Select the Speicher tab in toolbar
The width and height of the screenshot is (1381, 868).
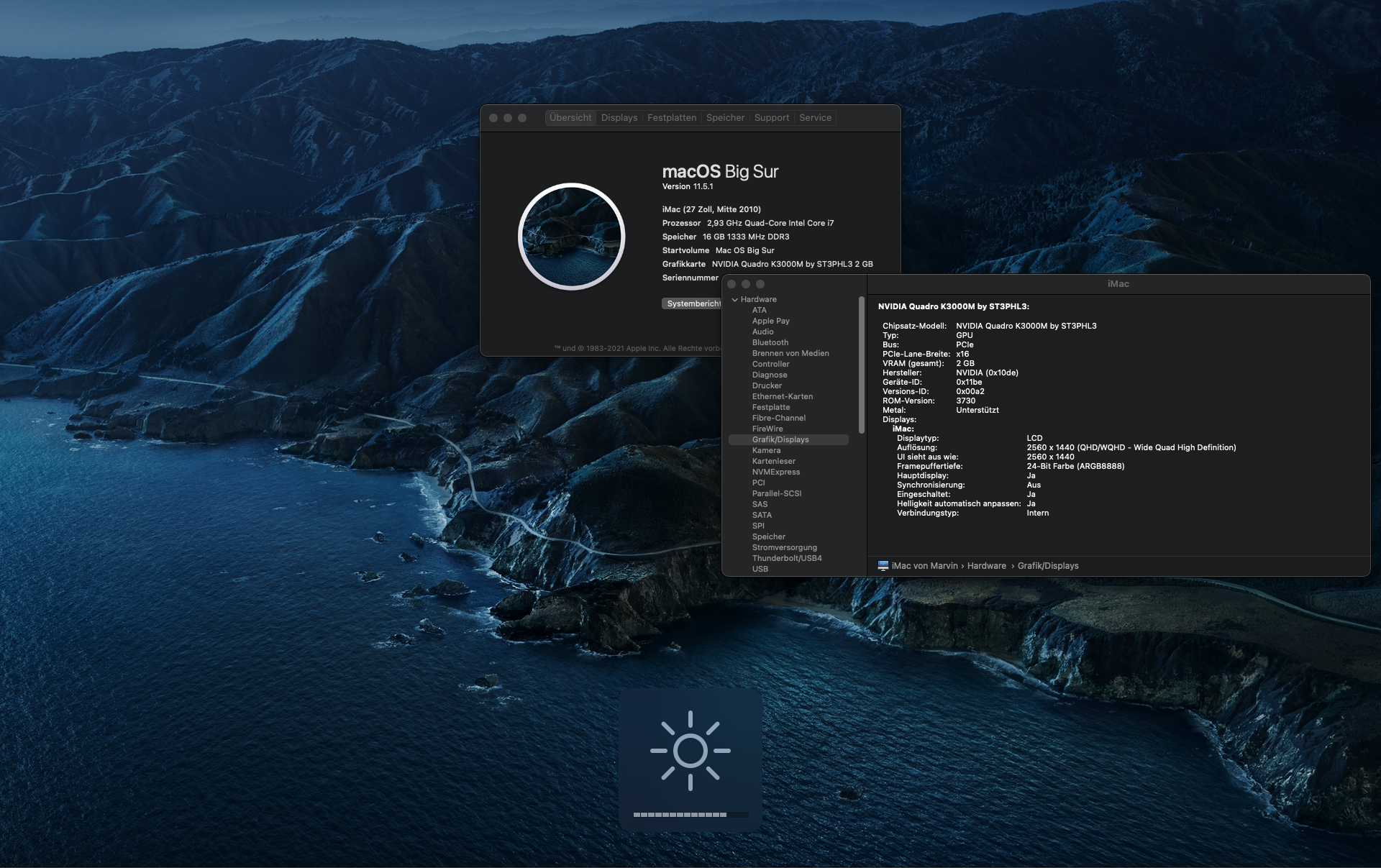[725, 118]
